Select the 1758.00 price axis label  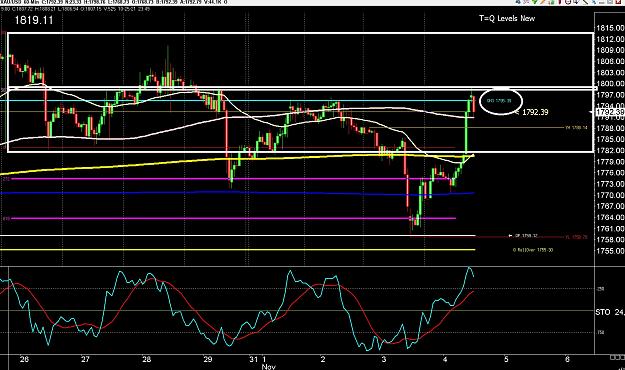610,240
